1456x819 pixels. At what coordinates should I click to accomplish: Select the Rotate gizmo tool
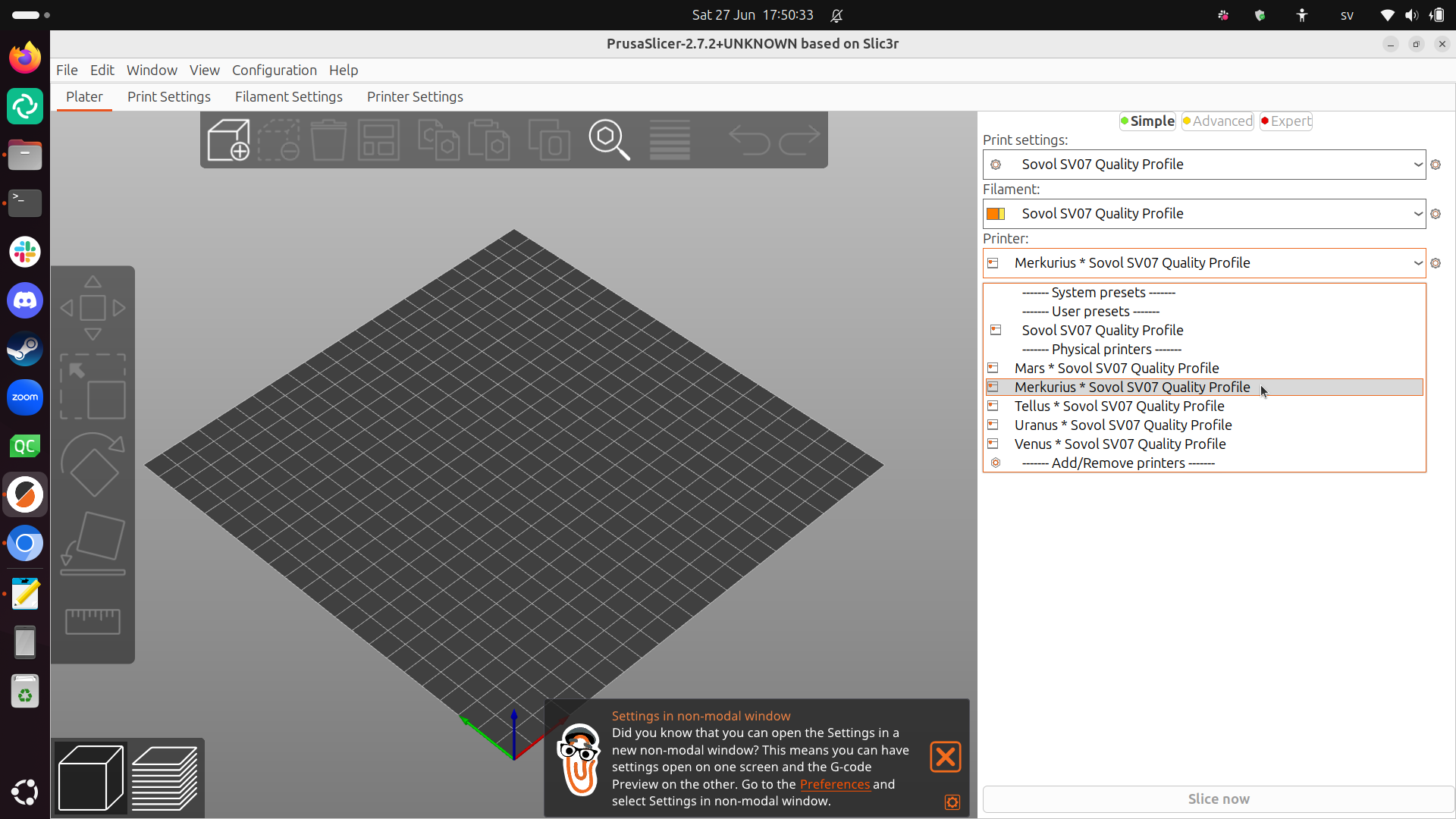(93, 465)
